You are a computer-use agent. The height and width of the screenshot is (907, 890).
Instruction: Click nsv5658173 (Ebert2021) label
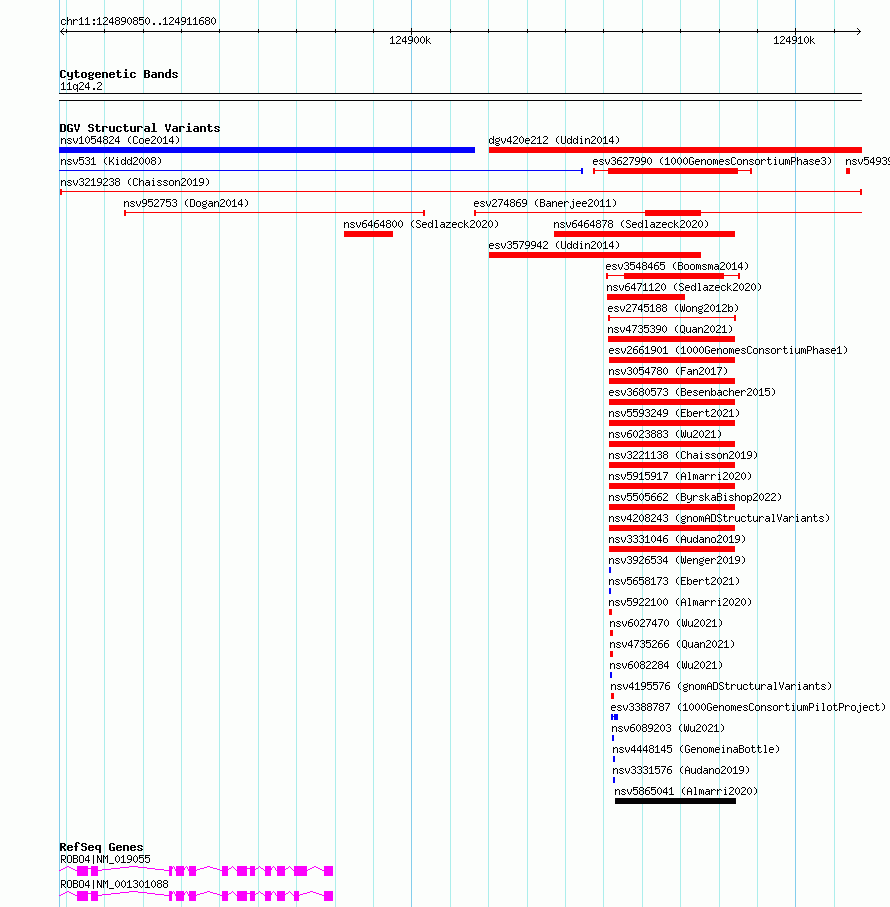(674, 581)
